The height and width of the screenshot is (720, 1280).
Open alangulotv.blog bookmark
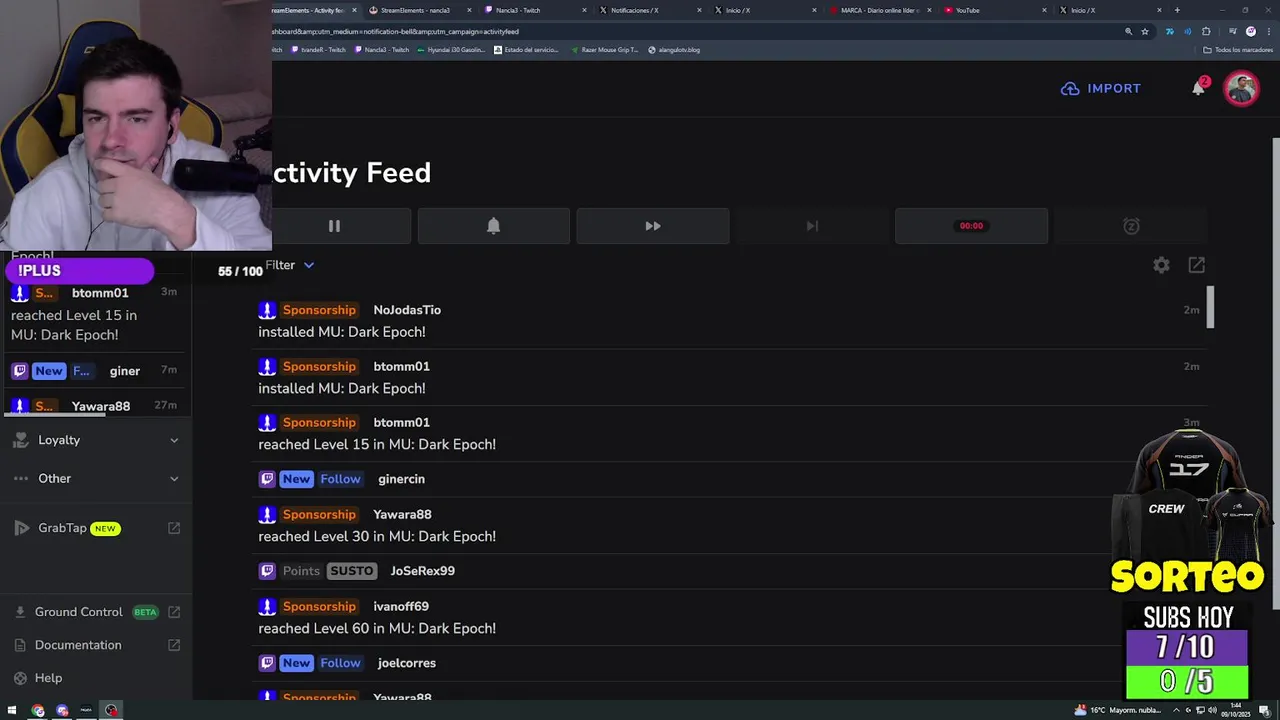(x=674, y=50)
